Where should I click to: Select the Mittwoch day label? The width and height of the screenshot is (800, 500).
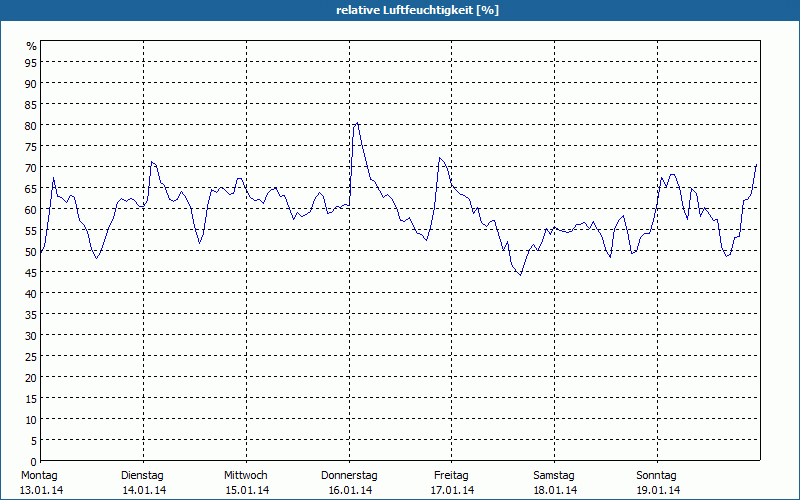[245, 475]
